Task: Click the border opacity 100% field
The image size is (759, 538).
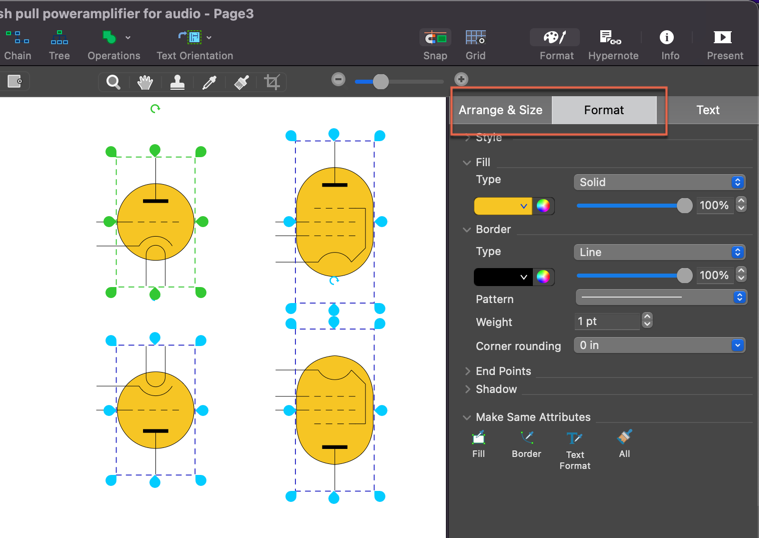Action: coord(713,275)
